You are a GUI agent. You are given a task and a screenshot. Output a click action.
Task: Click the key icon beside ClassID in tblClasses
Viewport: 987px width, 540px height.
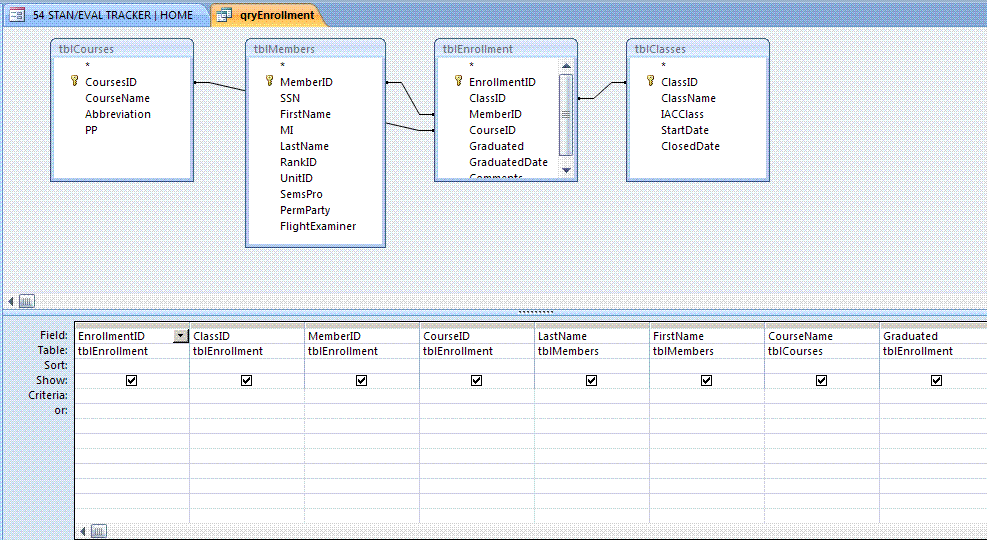(650, 82)
